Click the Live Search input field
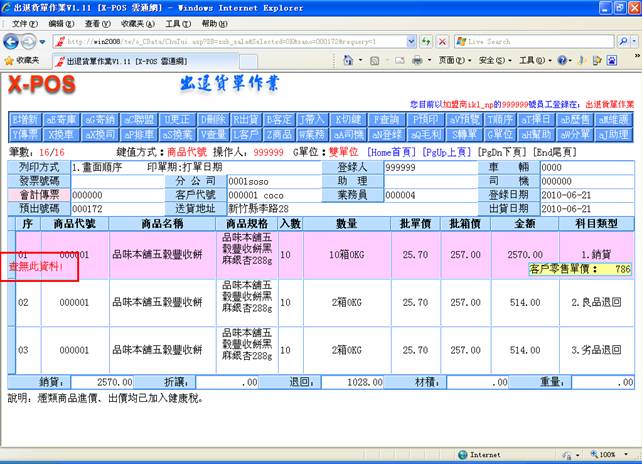 tap(530, 42)
